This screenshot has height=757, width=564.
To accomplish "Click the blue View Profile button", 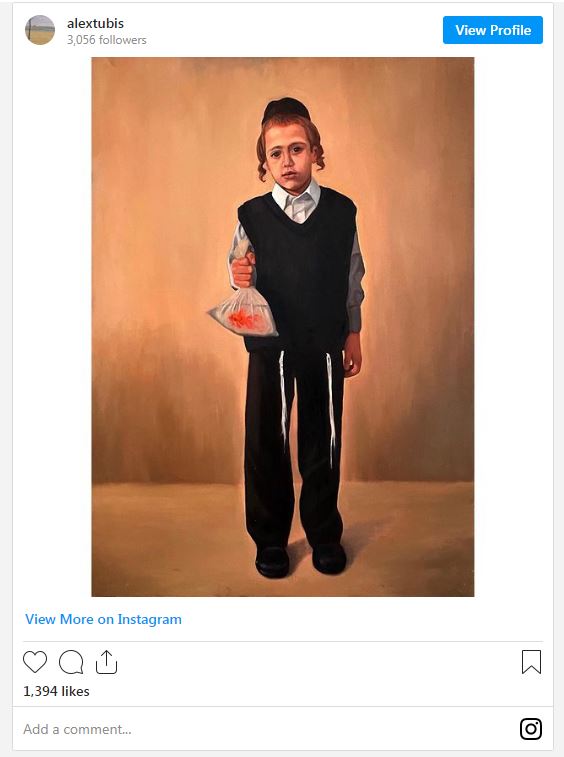I will pyautogui.click(x=493, y=30).
